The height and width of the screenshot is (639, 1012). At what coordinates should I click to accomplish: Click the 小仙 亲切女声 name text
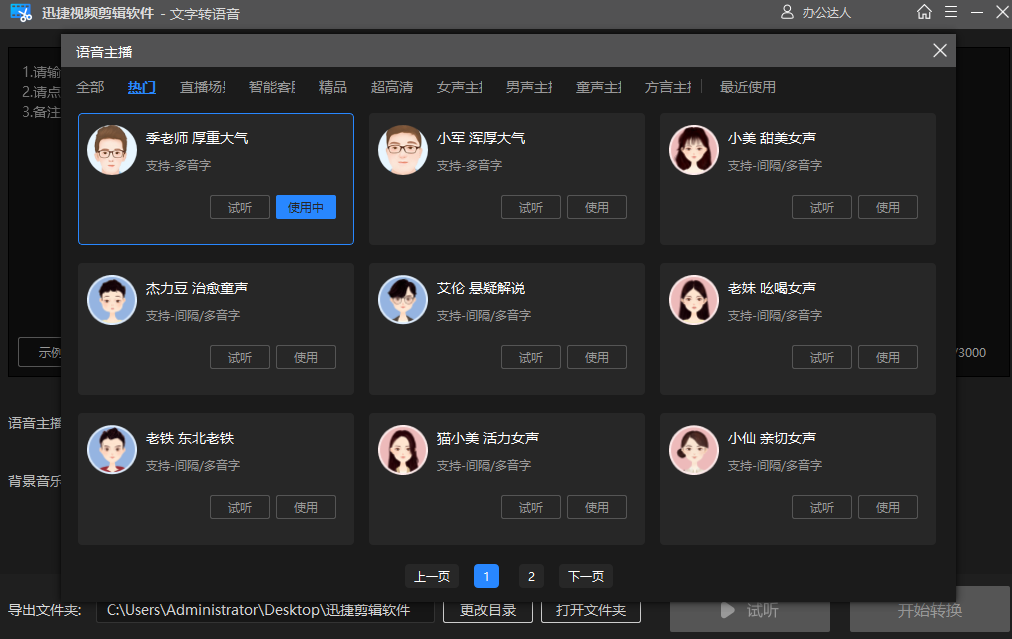(x=772, y=438)
